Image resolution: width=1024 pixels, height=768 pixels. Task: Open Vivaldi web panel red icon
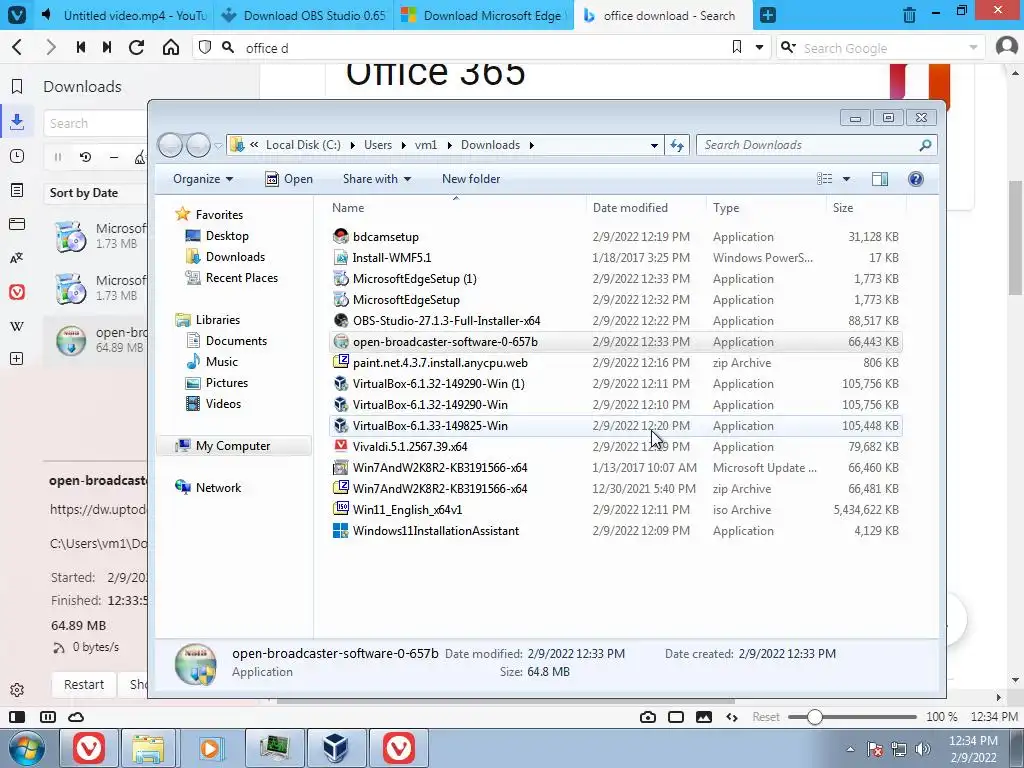17,292
